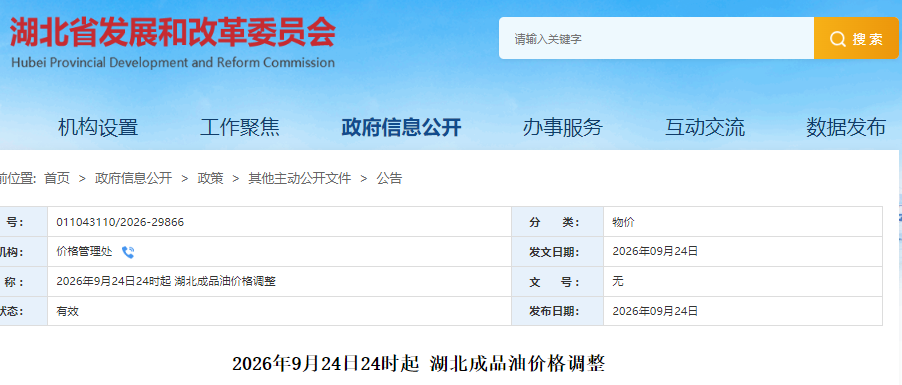Viewport: 902px width, 385px height.
Task: Click the Hubei Provincial Development and Reform Commission subtitle
Action: [173, 62]
